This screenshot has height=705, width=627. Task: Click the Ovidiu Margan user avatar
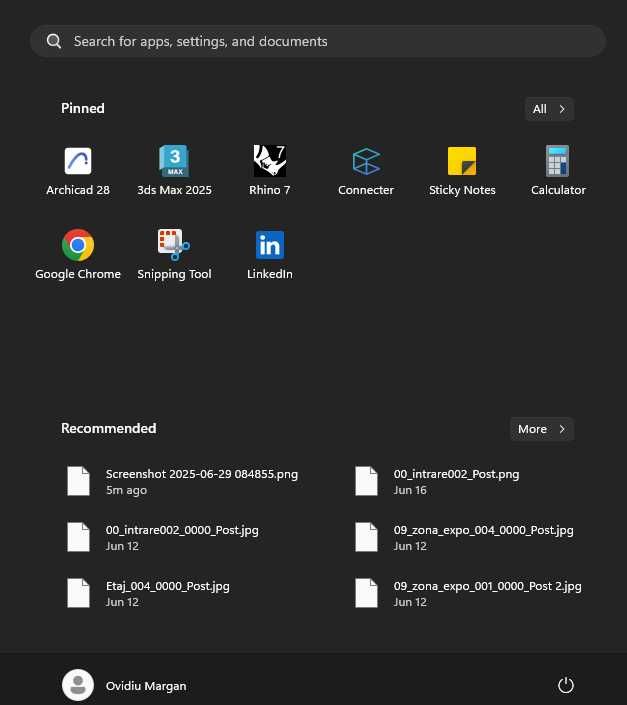coord(78,685)
